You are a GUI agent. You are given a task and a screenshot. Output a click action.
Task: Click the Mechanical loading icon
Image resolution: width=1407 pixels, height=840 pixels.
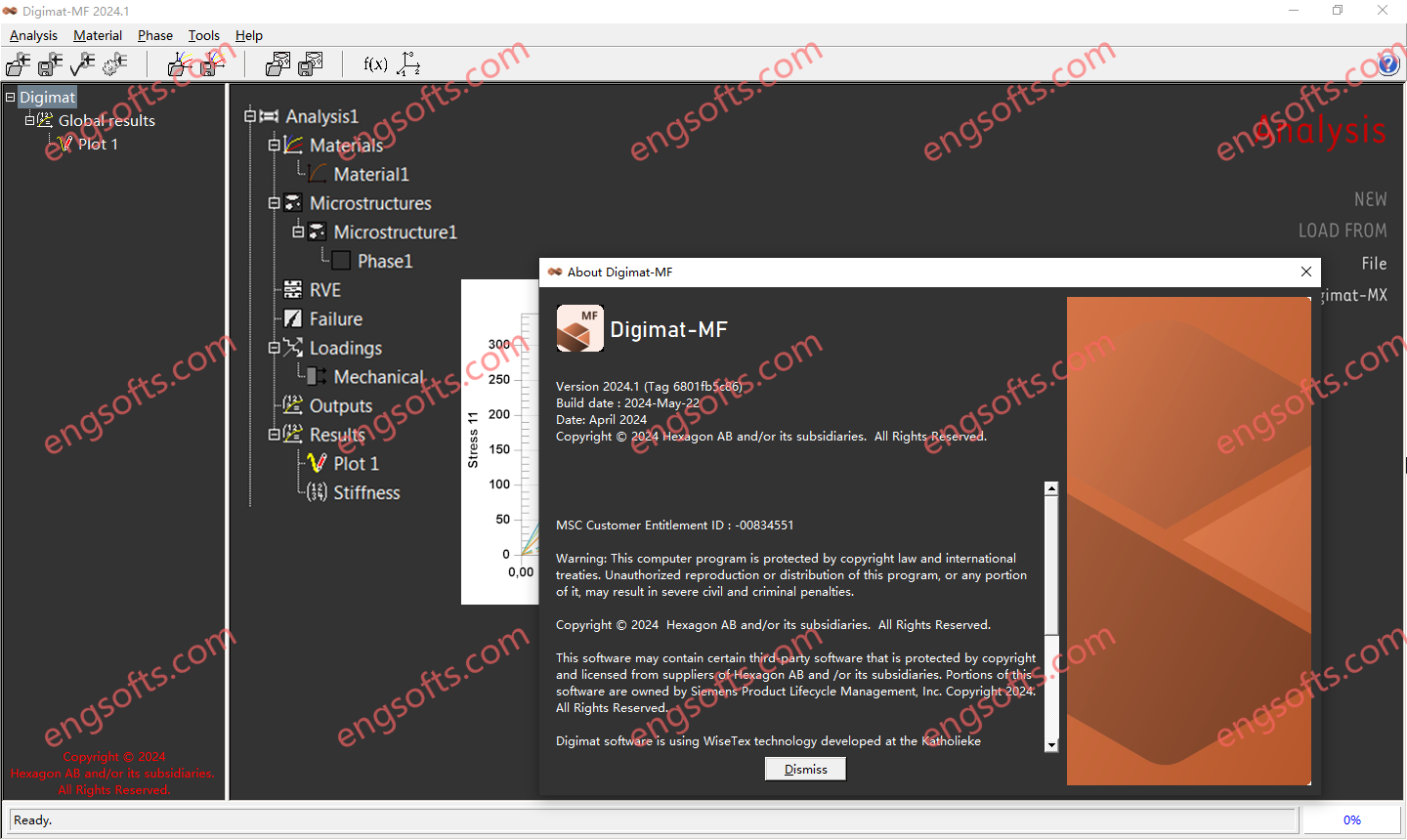(318, 376)
